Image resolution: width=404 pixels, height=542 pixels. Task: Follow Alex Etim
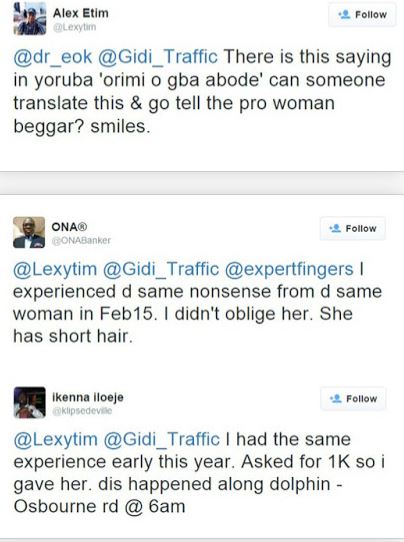362,15
